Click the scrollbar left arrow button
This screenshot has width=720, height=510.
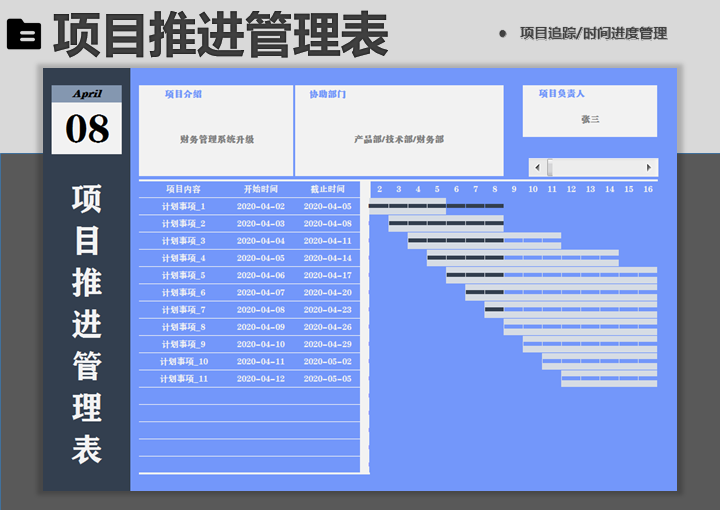[537, 167]
